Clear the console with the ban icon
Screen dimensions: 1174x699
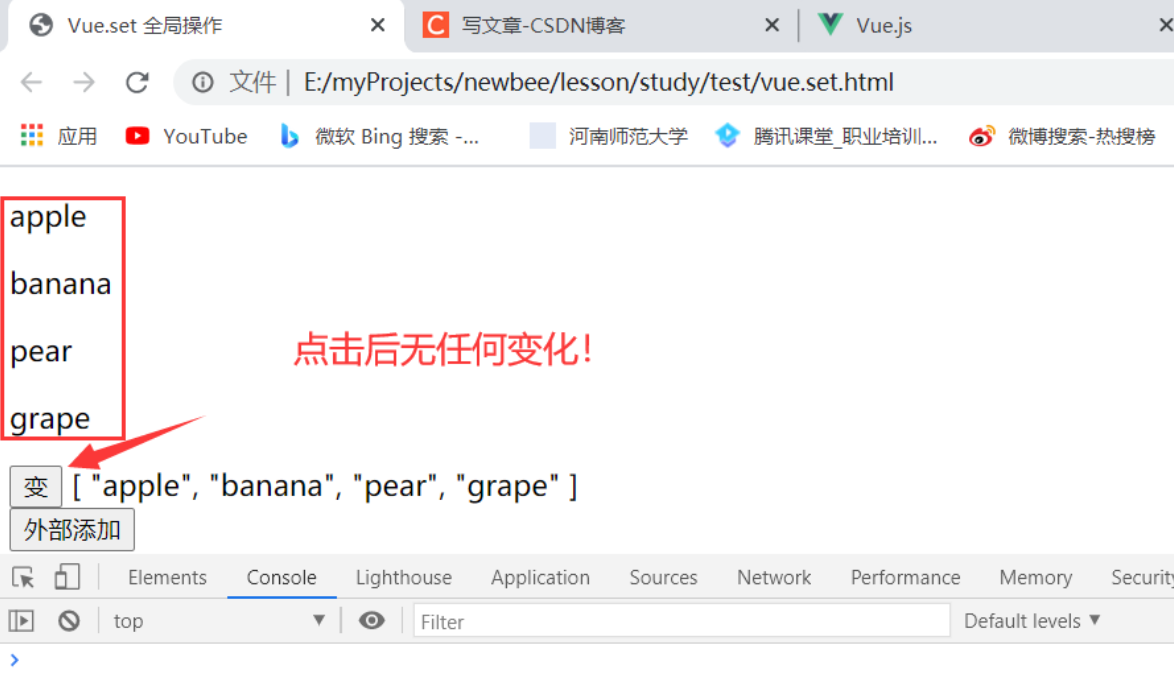pos(69,620)
